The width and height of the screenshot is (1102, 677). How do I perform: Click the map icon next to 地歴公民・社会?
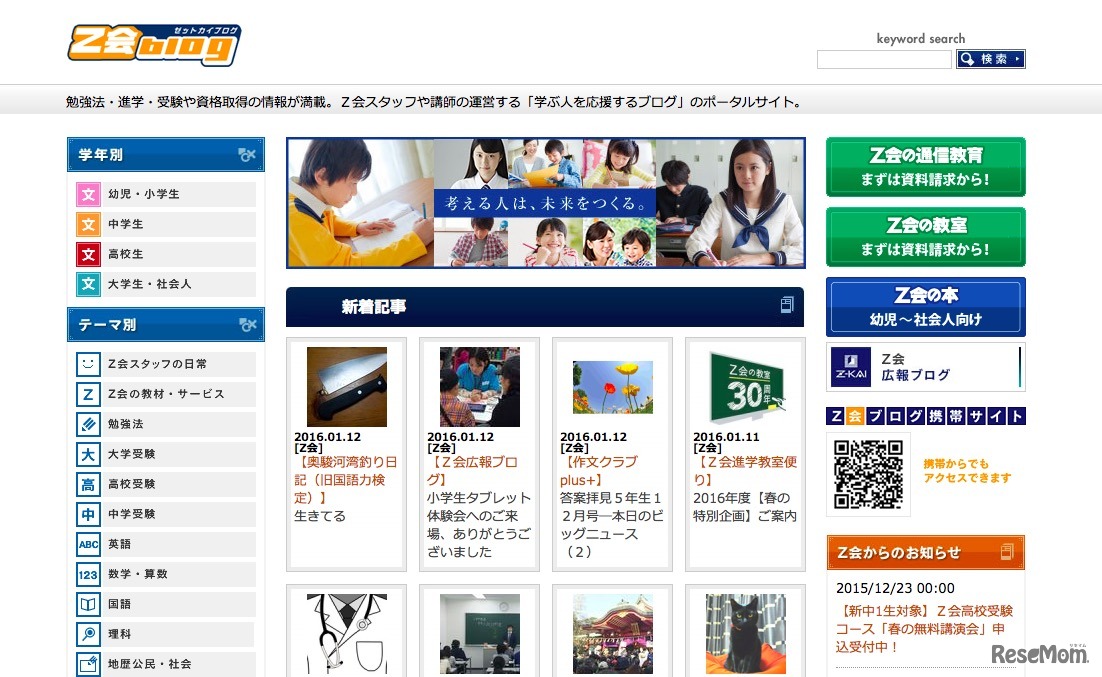88,664
